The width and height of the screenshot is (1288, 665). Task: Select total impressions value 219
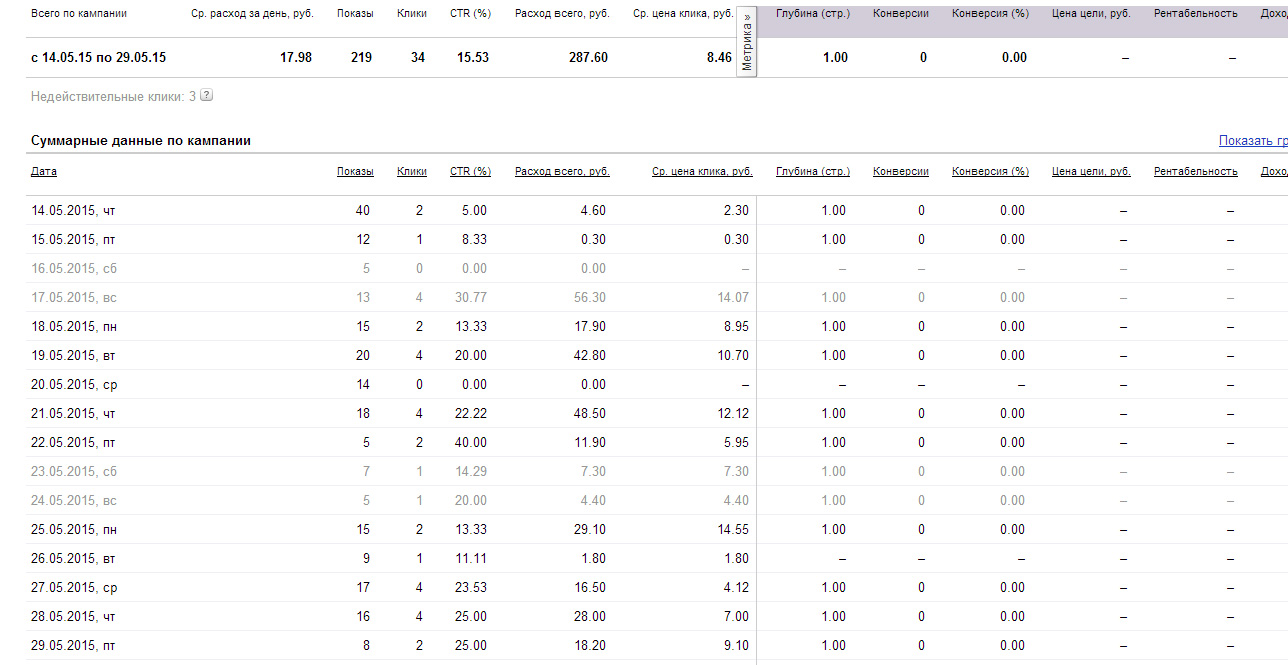(361, 58)
